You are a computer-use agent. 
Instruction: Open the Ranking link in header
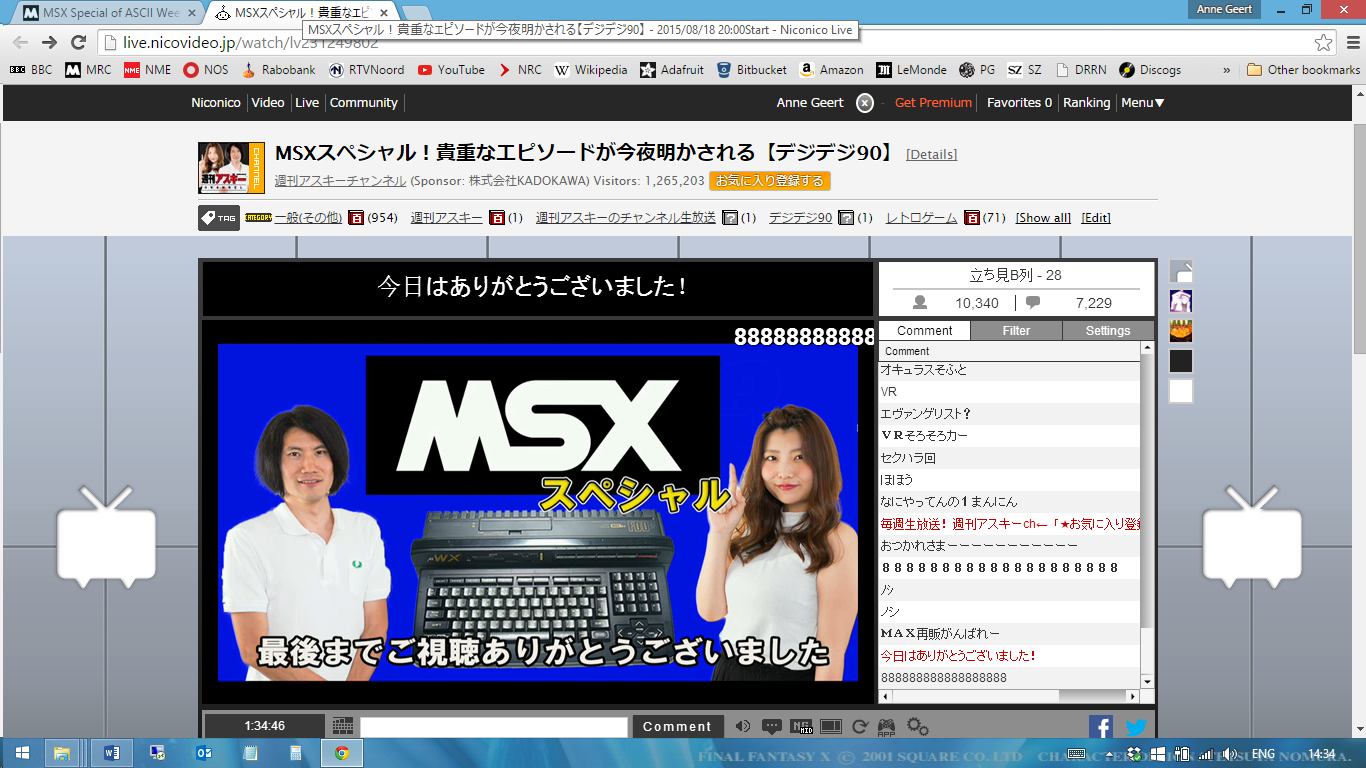coord(1086,103)
